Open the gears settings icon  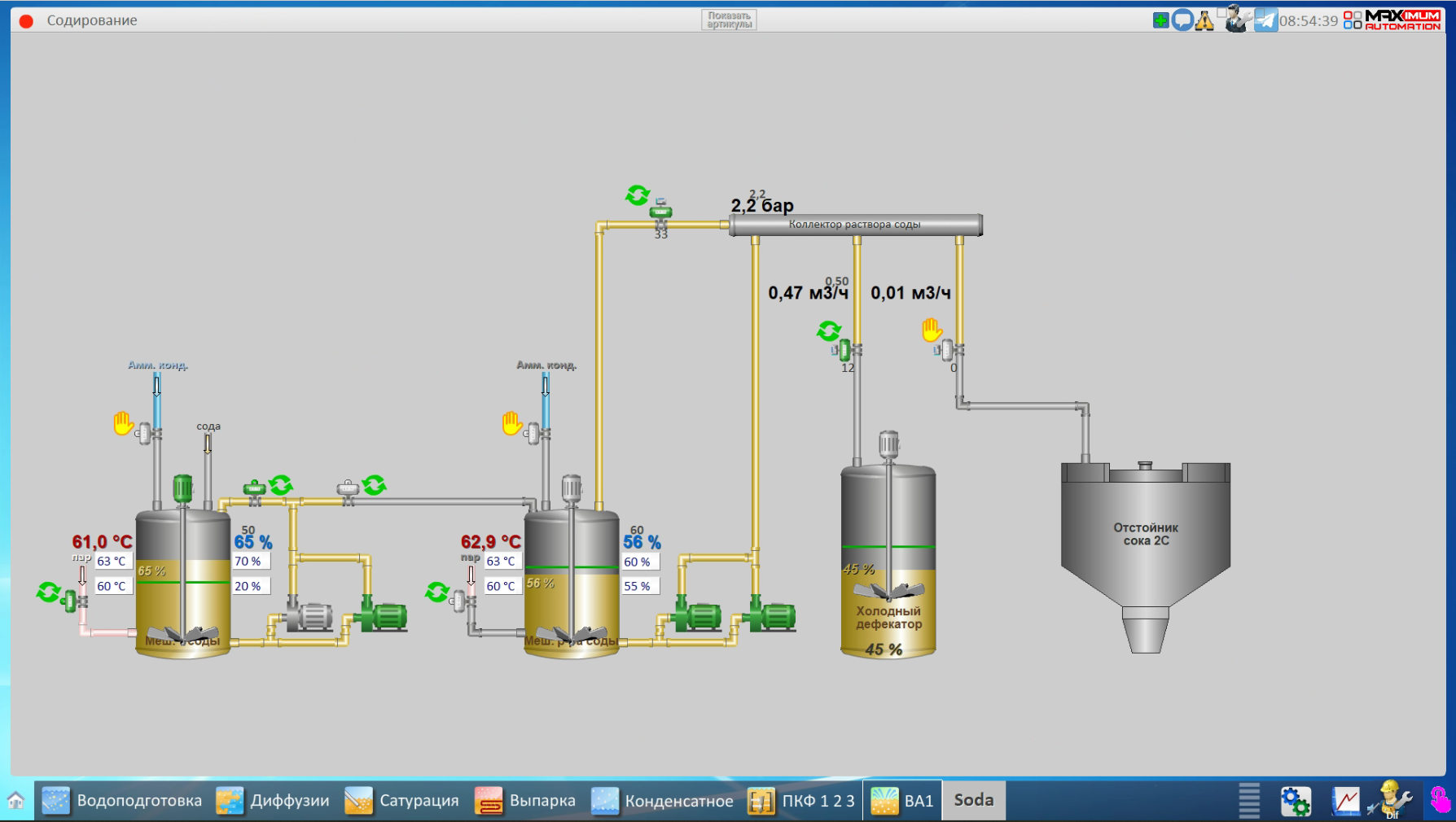1295,801
